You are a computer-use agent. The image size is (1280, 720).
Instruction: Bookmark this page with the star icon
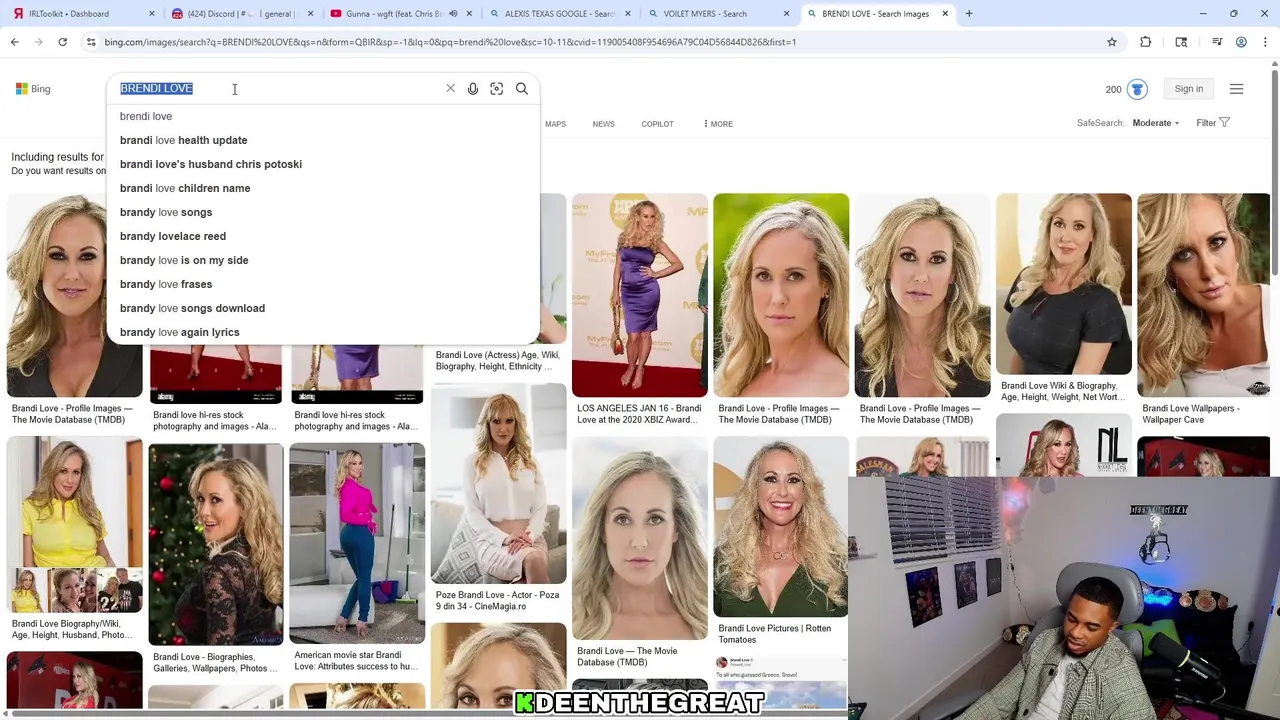tap(1111, 42)
